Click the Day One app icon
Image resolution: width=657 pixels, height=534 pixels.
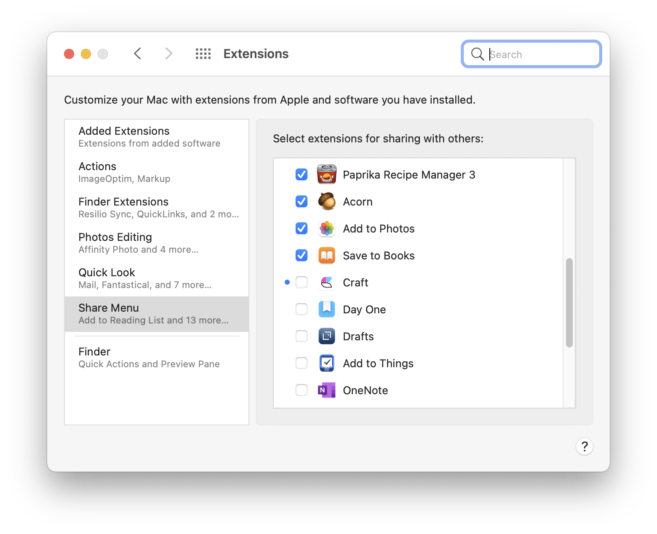[x=326, y=310]
